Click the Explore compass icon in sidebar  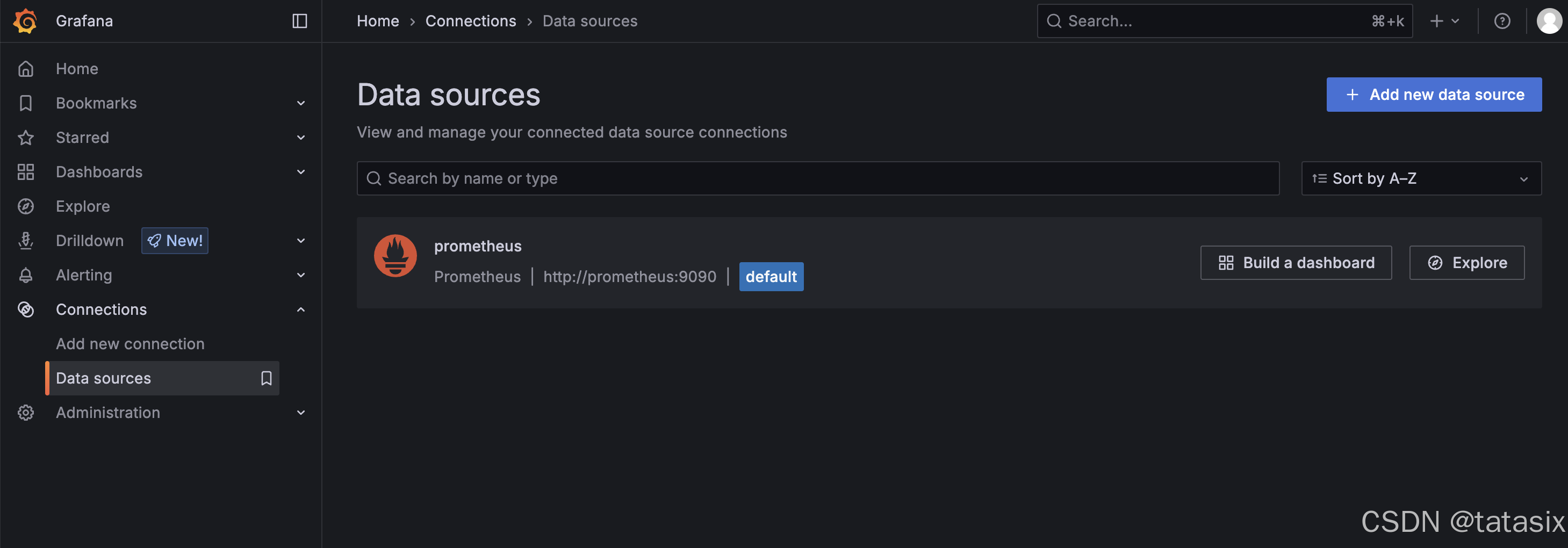26,206
